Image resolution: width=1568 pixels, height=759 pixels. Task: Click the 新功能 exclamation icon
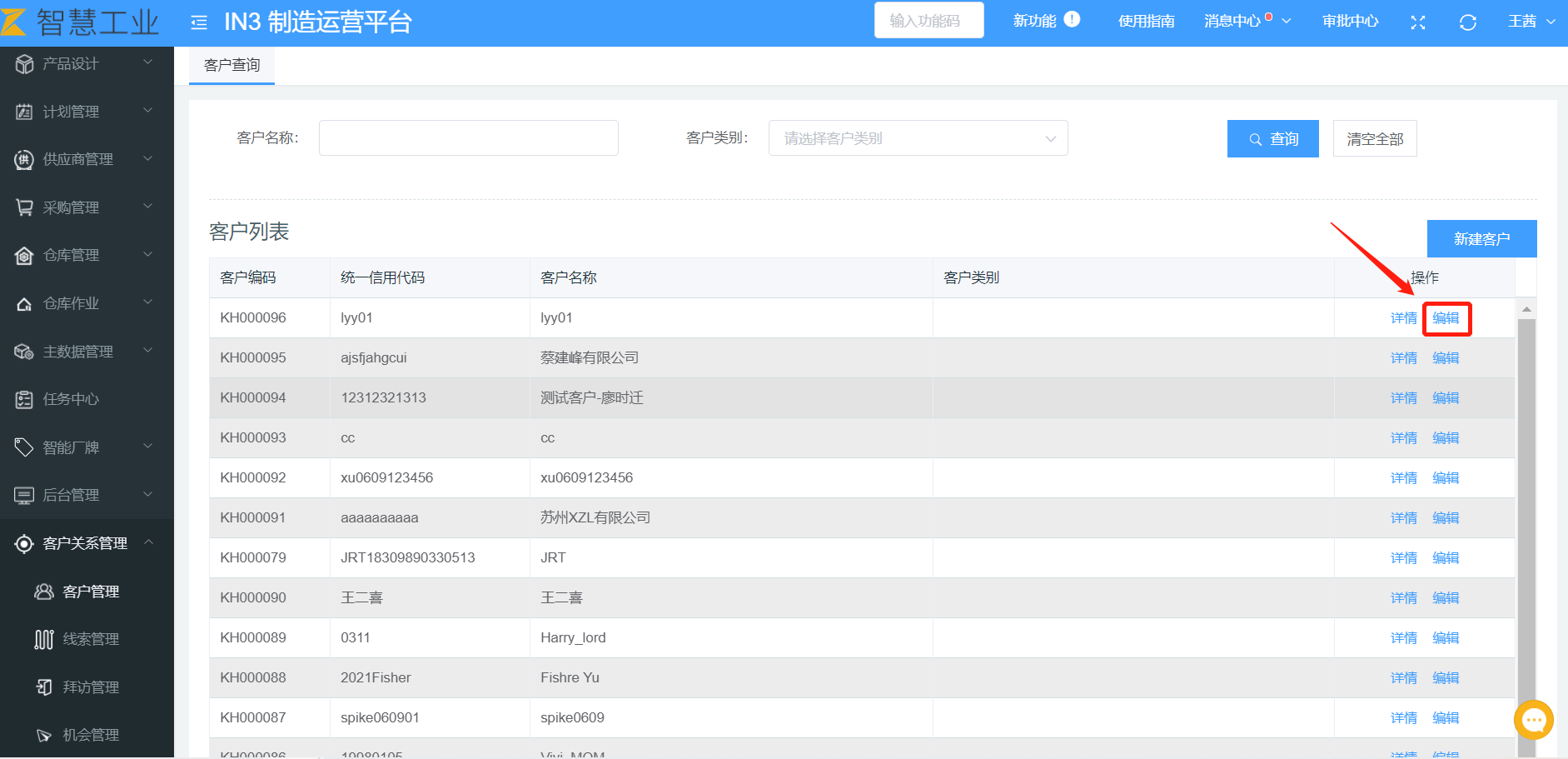point(1072,19)
